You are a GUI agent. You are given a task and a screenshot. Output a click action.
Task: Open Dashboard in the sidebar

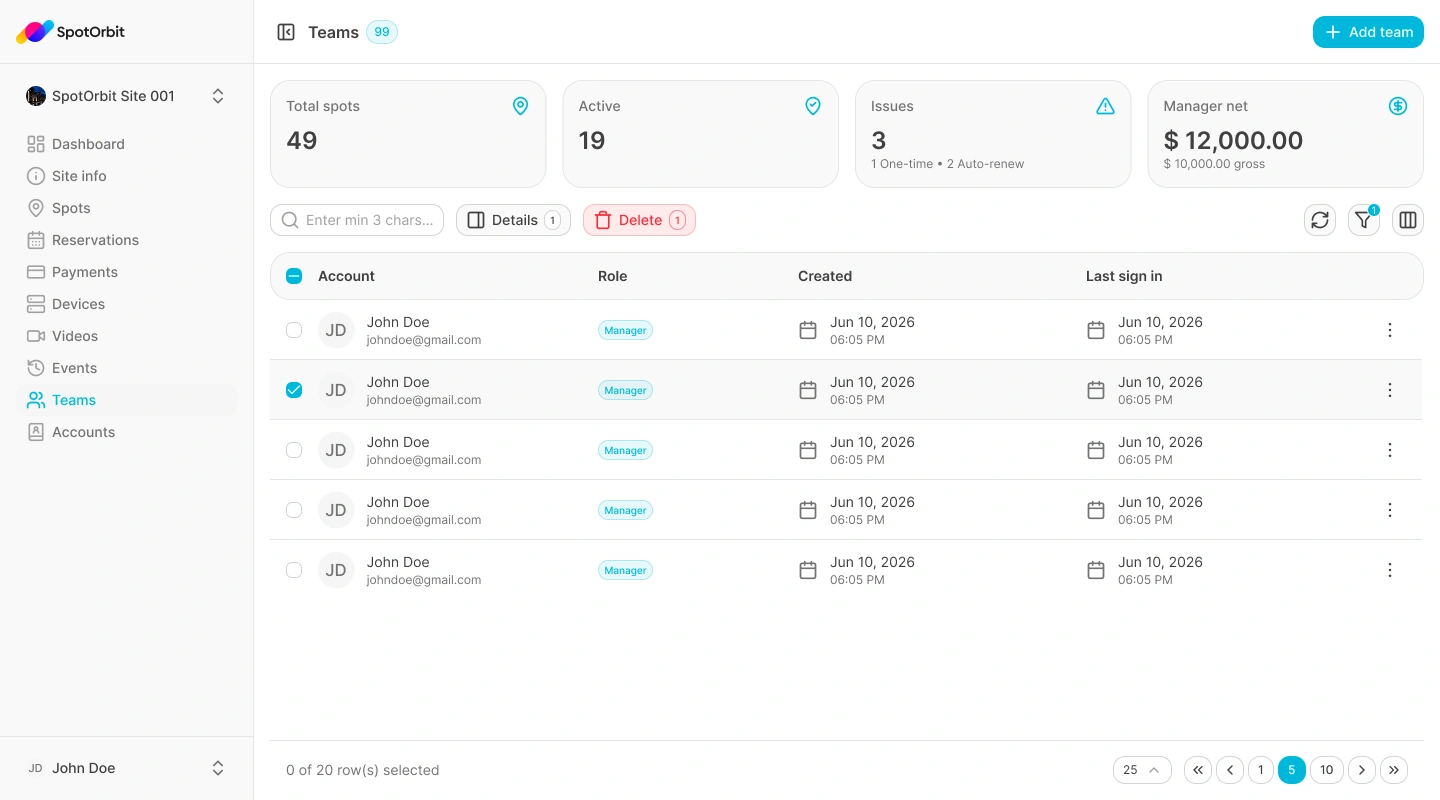tap(127, 144)
